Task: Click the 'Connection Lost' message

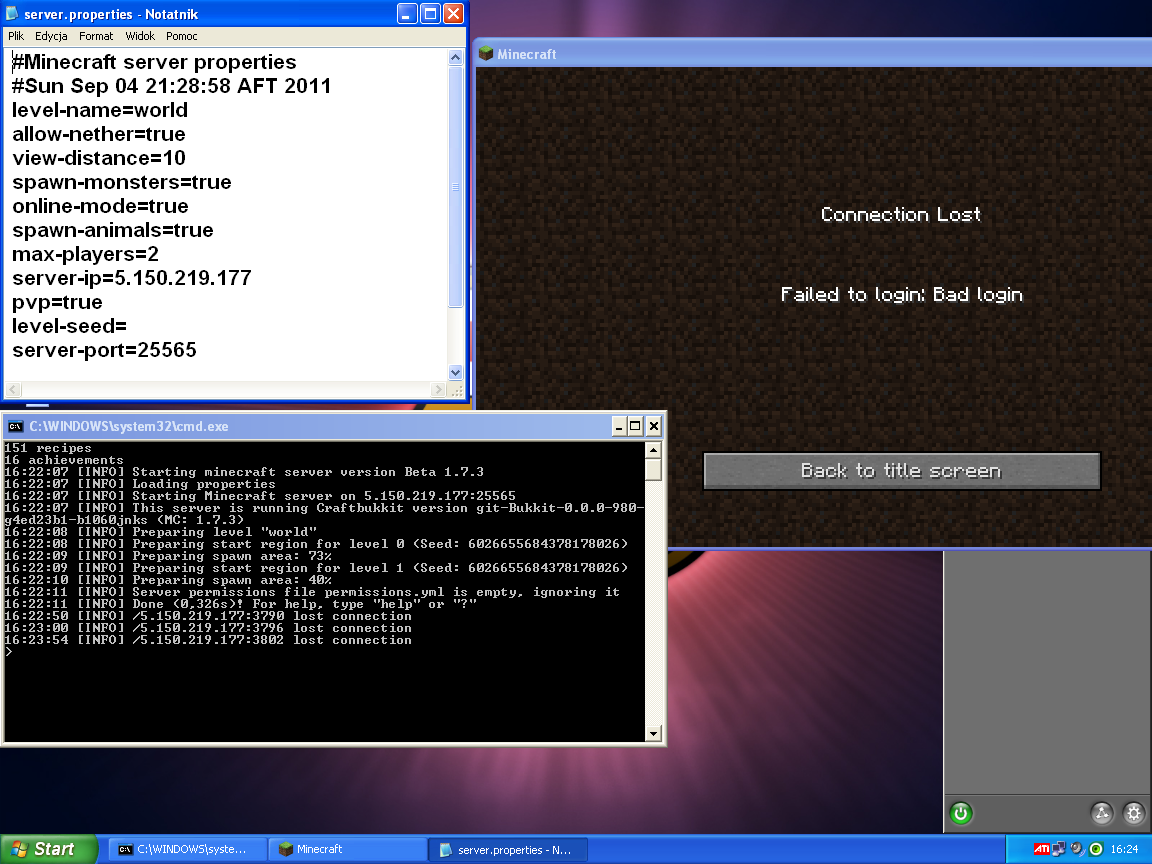Action: (901, 215)
